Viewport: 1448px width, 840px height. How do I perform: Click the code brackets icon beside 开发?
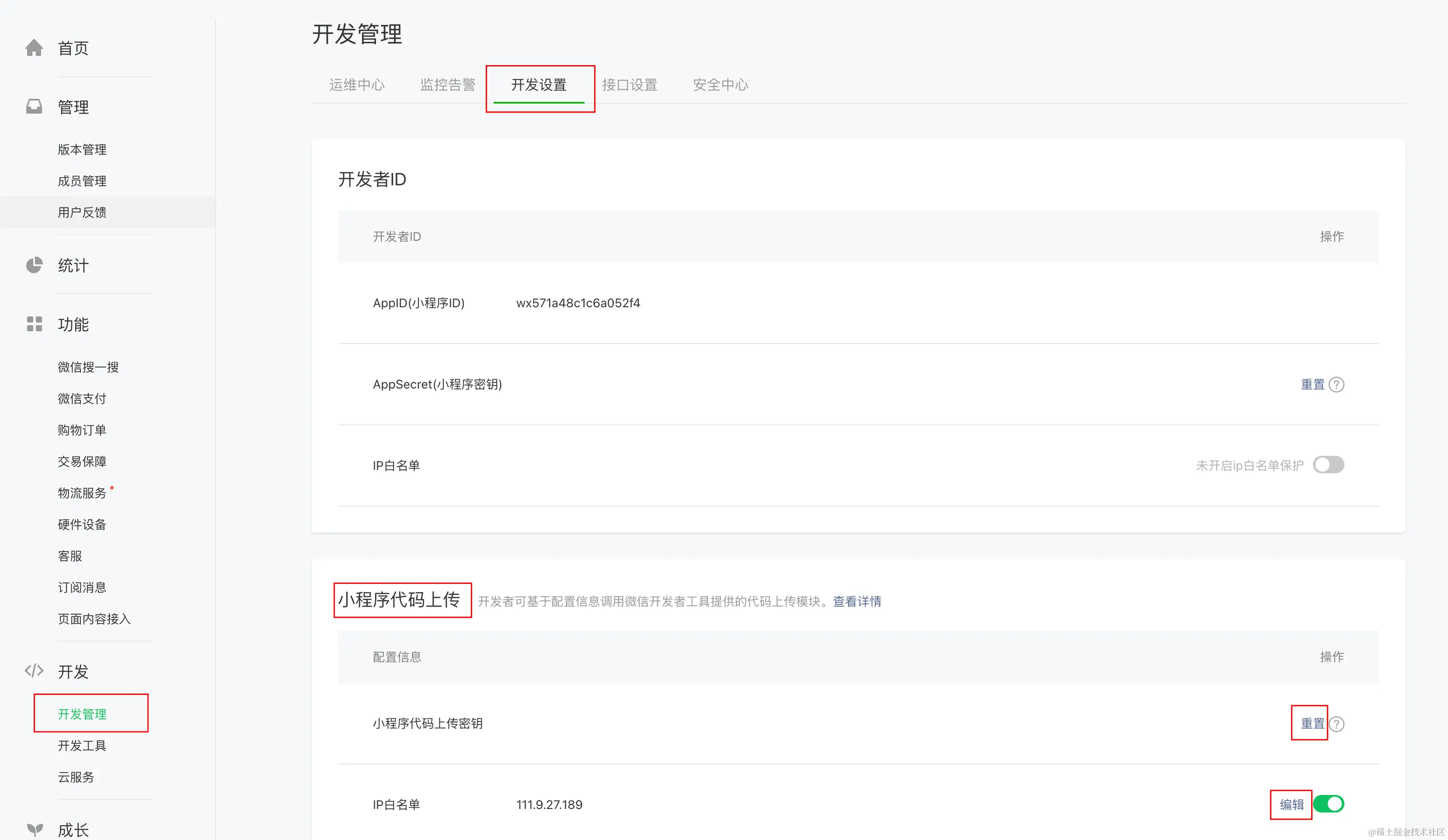click(x=34, y=671)
